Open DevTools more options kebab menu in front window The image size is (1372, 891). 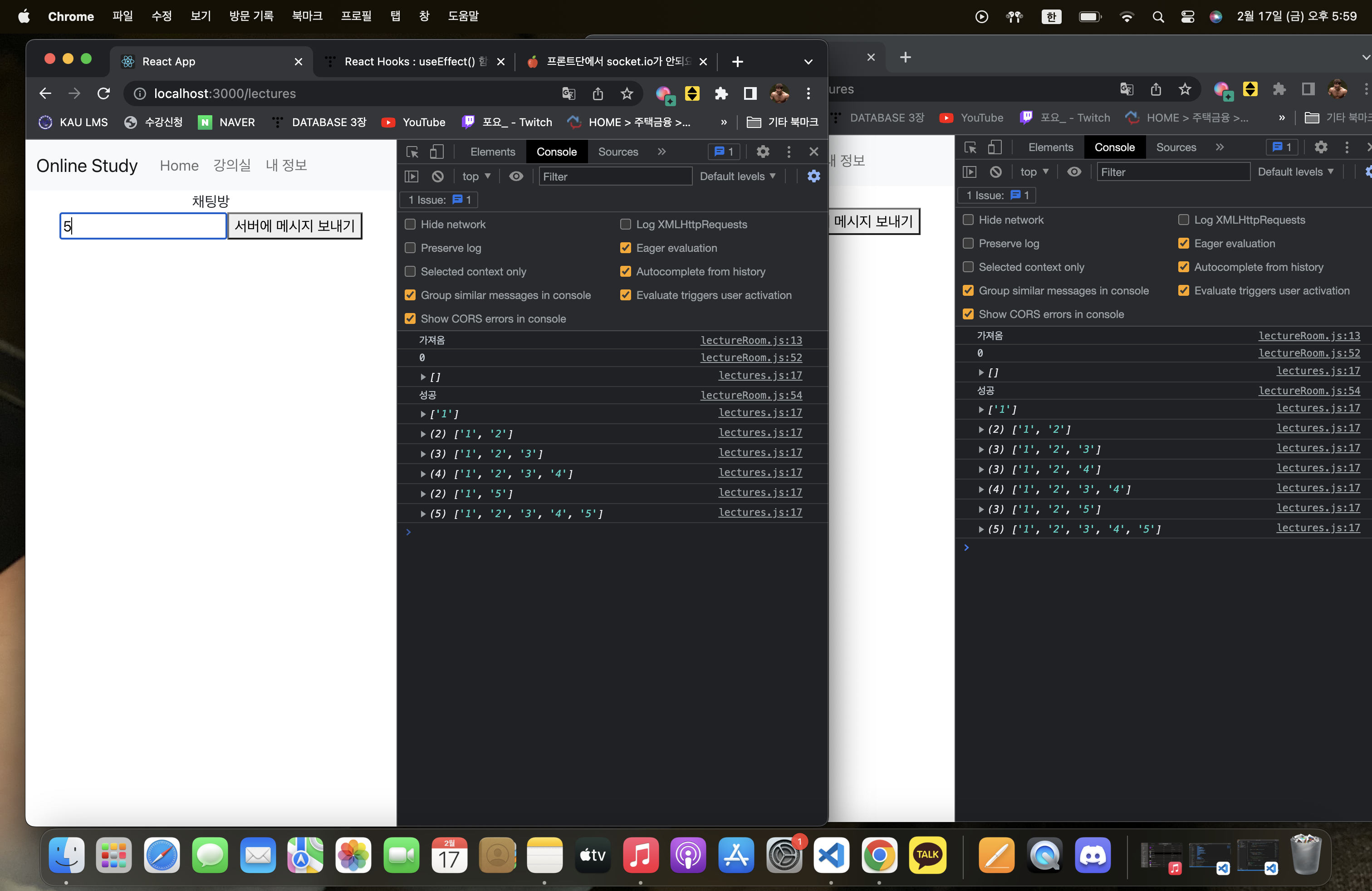pos(789,152)
